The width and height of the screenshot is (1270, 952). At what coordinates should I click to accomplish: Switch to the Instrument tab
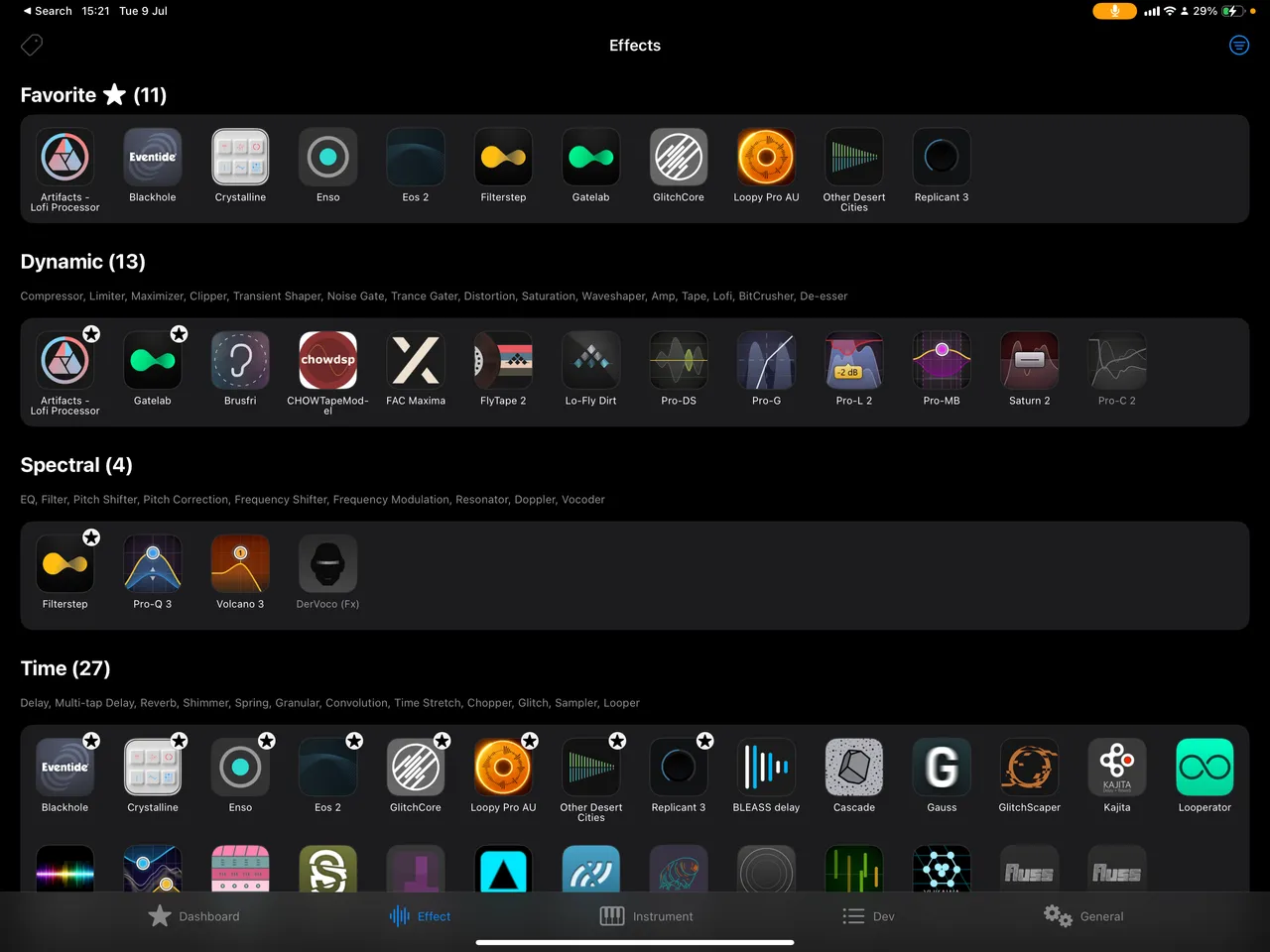pos(647,916)
